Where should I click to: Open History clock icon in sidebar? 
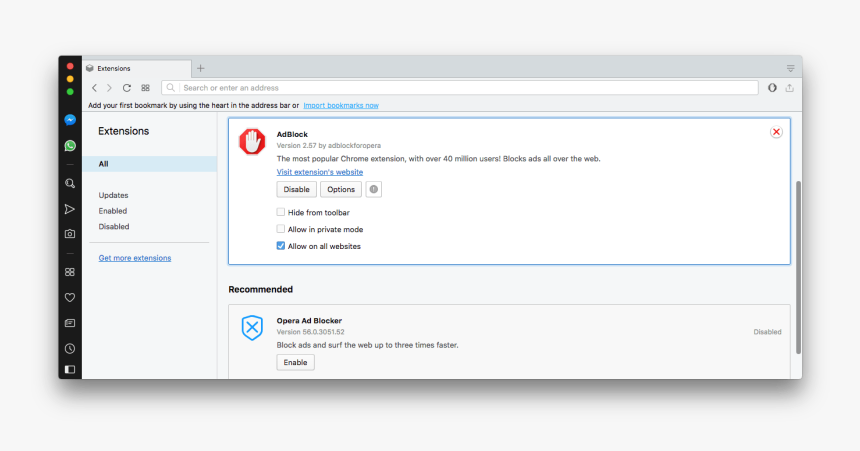[70, 348]
